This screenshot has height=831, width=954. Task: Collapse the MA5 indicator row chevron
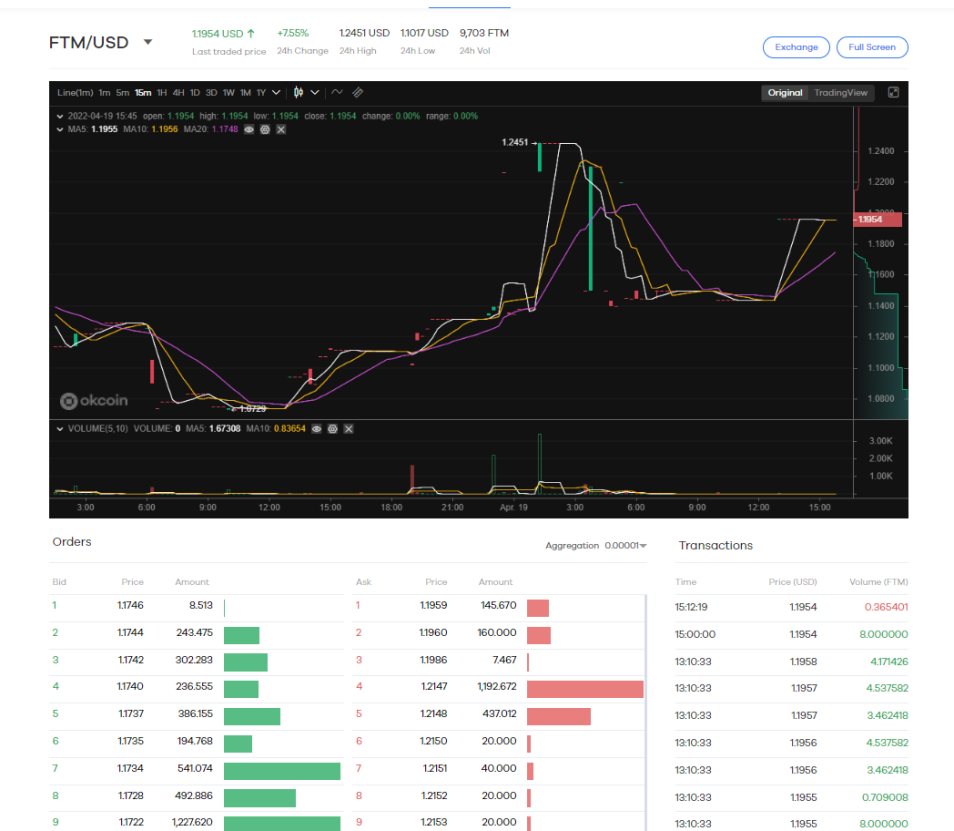60,130
